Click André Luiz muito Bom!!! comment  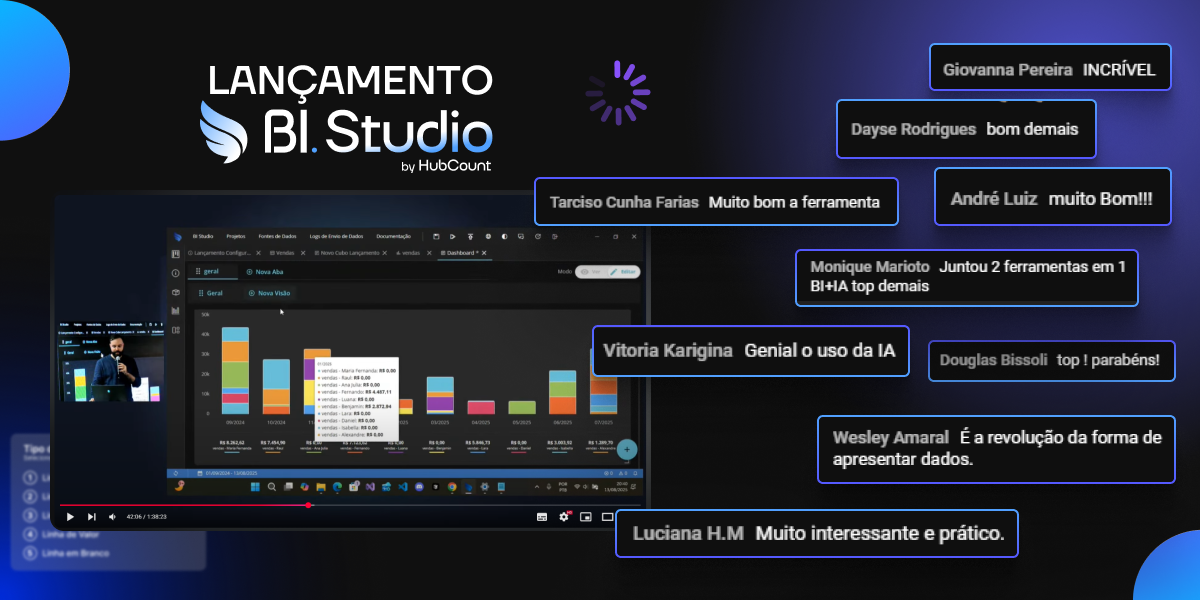point(1052,199)
